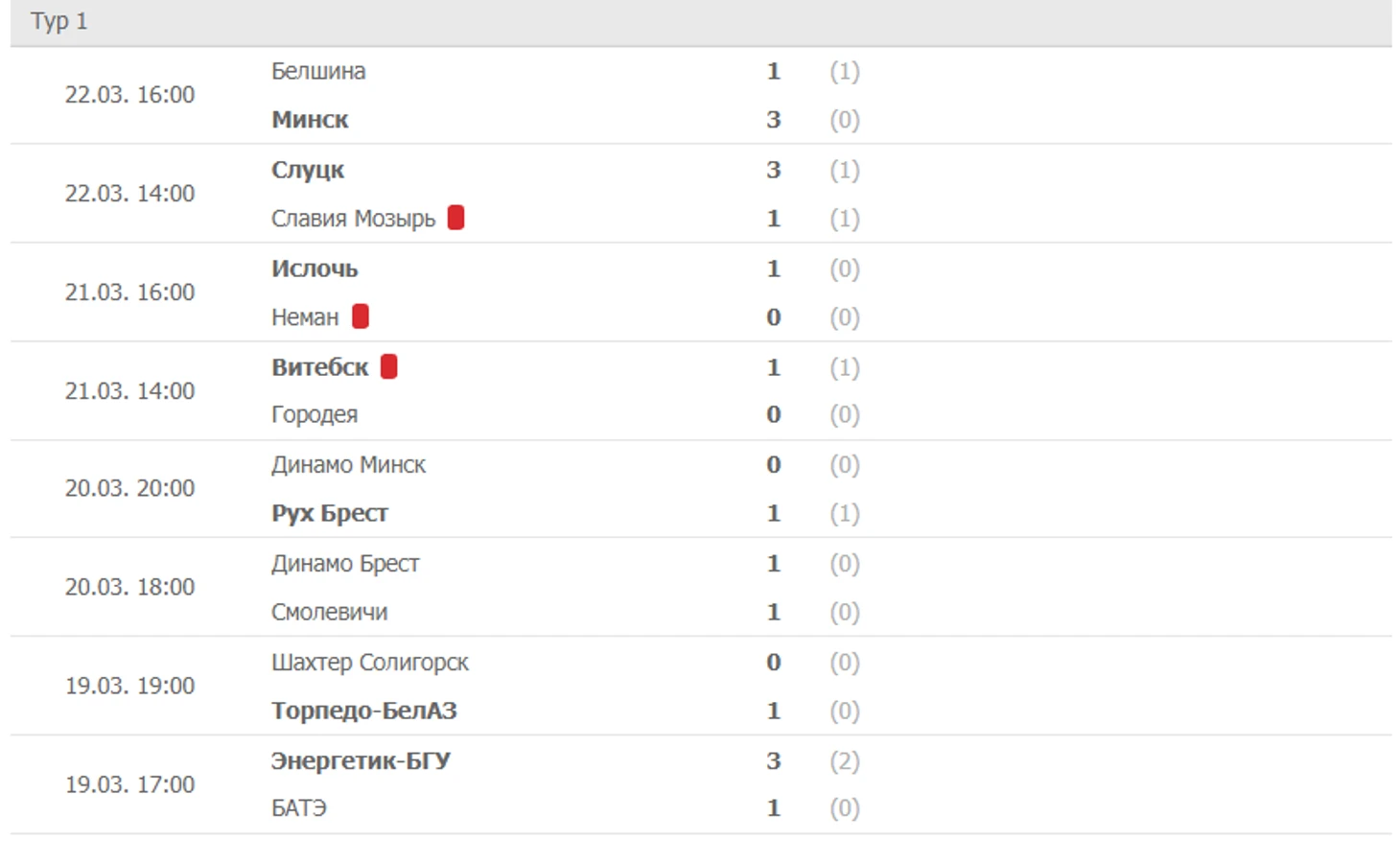The height and width of the screenshot is (841, 1400).
Task: Click the 22.03. 16:00 match date
Action: pyautogui.click(x=129, y=95)
